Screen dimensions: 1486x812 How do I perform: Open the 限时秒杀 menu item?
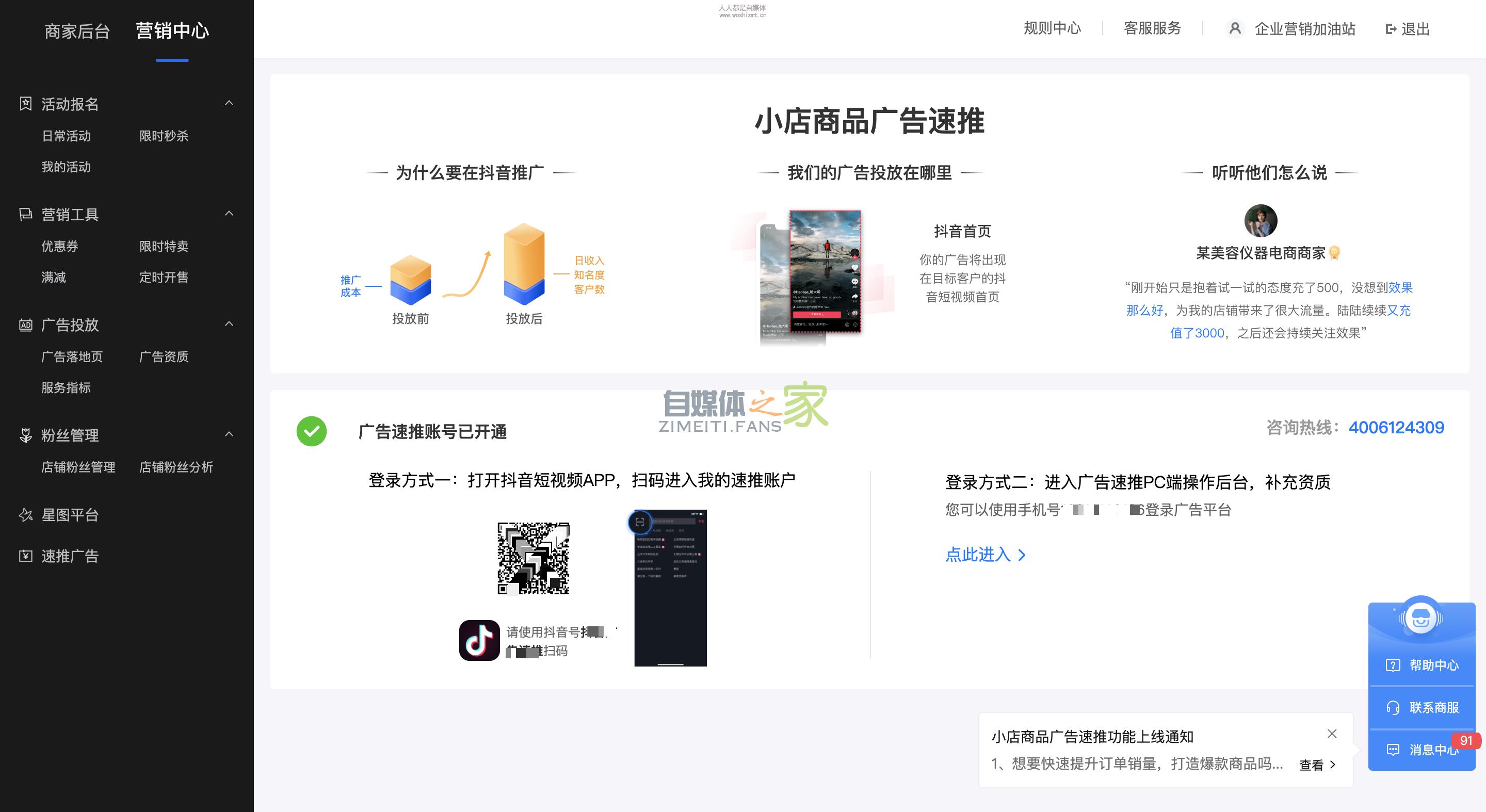coord(164,136)
